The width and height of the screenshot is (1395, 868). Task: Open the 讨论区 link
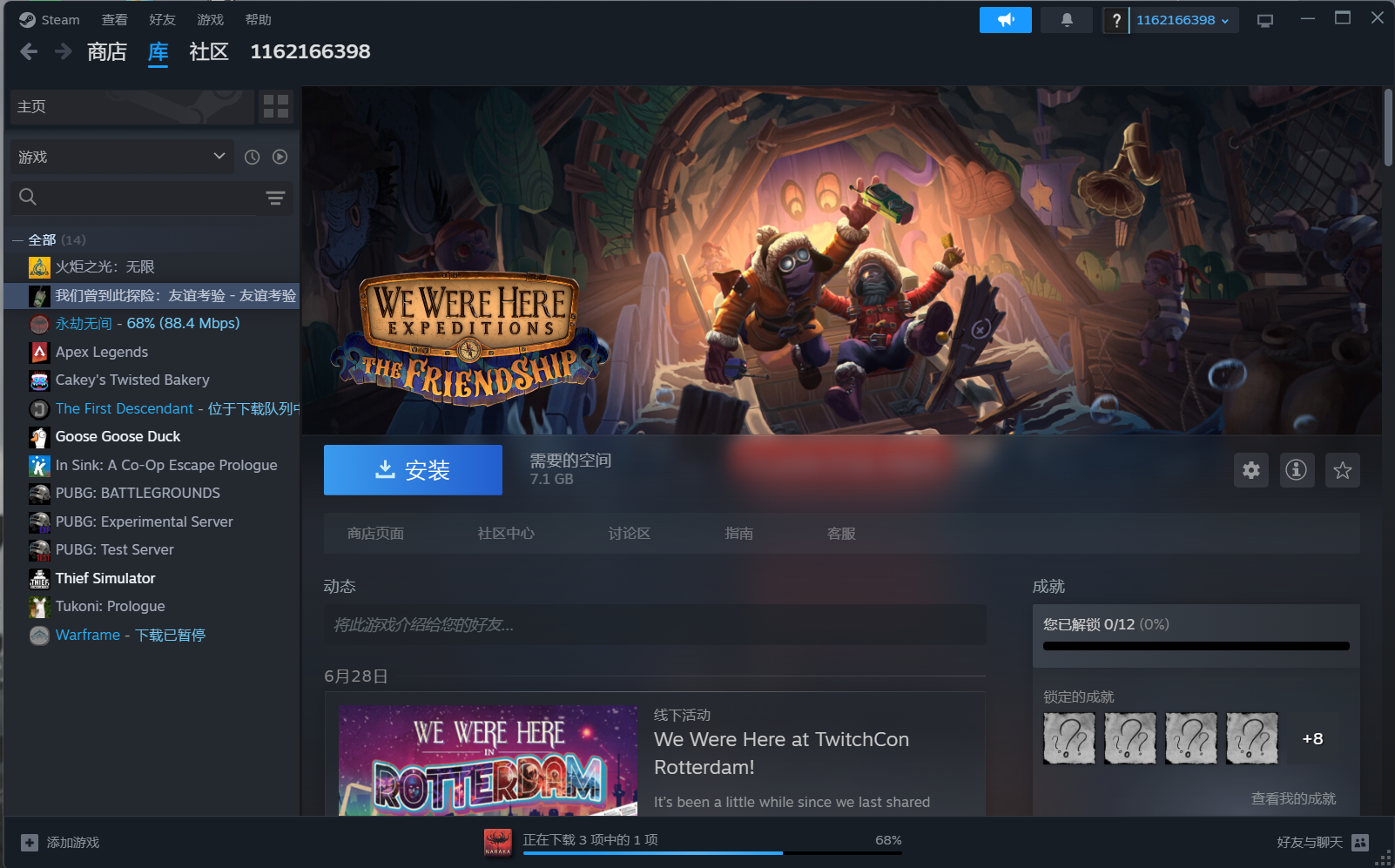point(629,534)
